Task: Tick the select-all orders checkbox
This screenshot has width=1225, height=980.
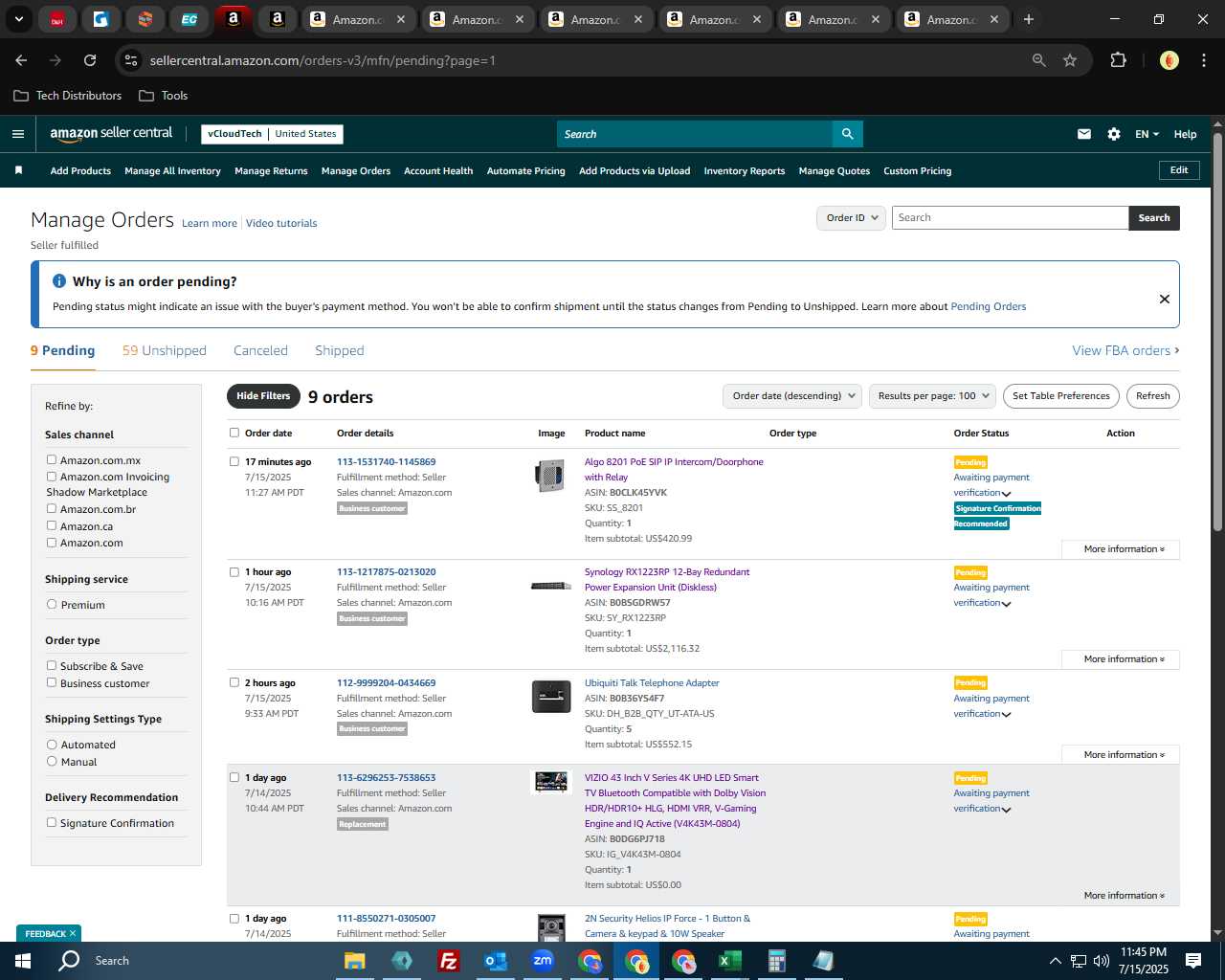Action: [234, 433]
